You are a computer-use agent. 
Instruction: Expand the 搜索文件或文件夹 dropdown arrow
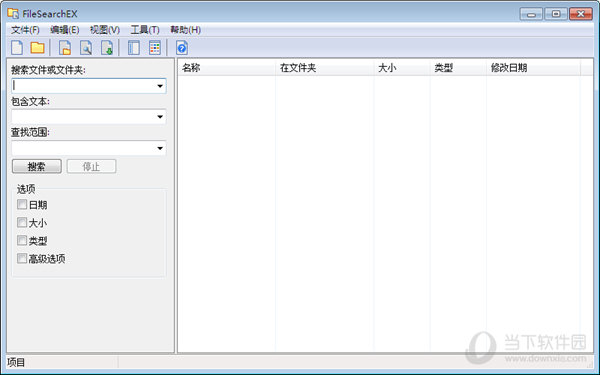160,86
